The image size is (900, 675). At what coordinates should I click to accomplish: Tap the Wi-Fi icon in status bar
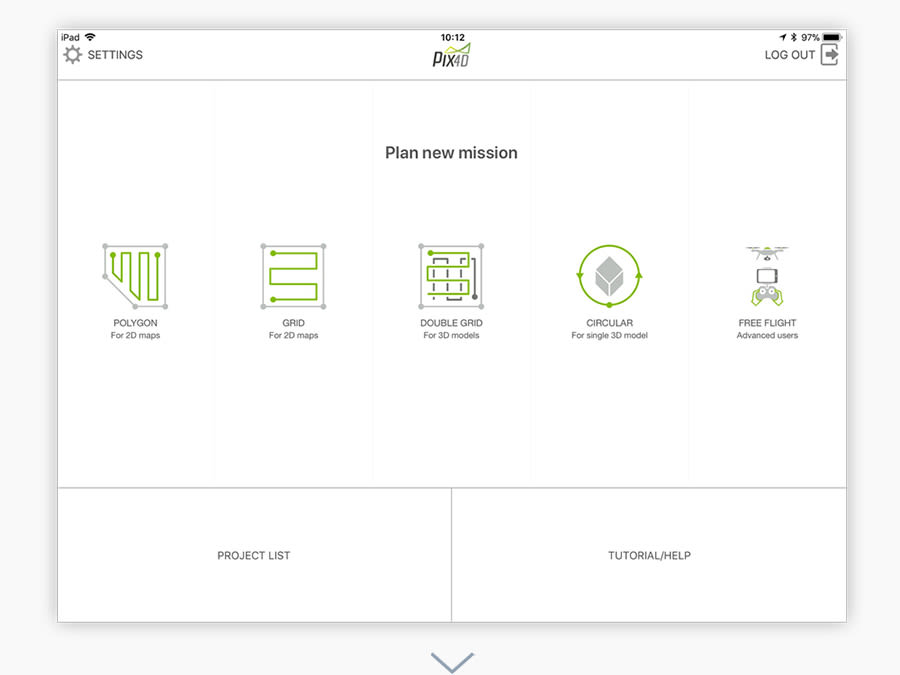pyautogui.click(x=90, y=37)
